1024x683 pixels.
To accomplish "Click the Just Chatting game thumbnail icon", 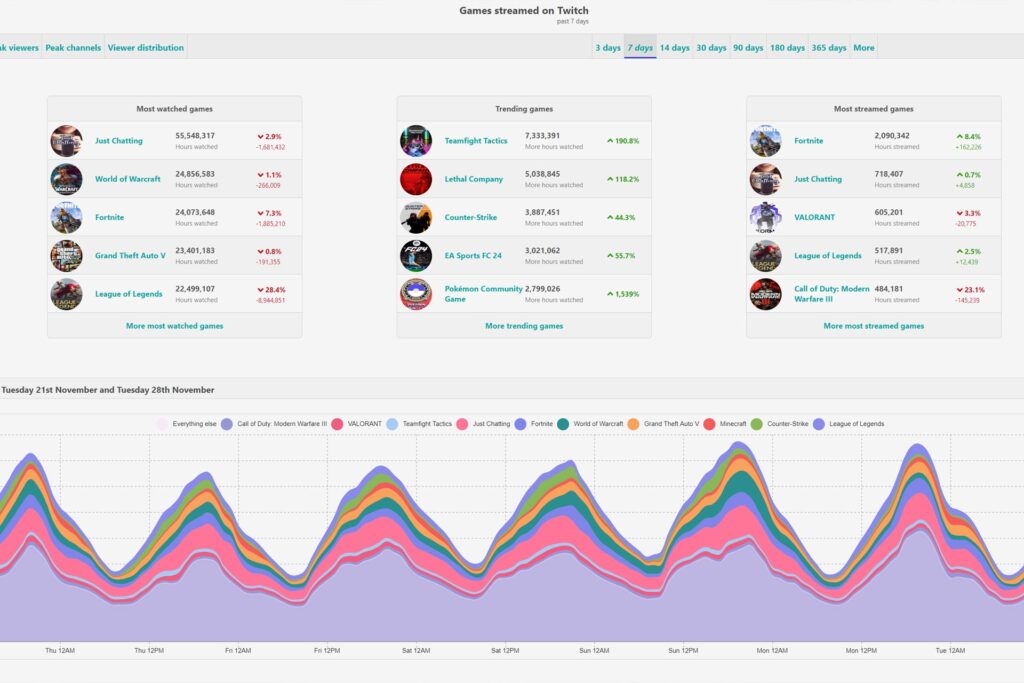I will 66,141.
